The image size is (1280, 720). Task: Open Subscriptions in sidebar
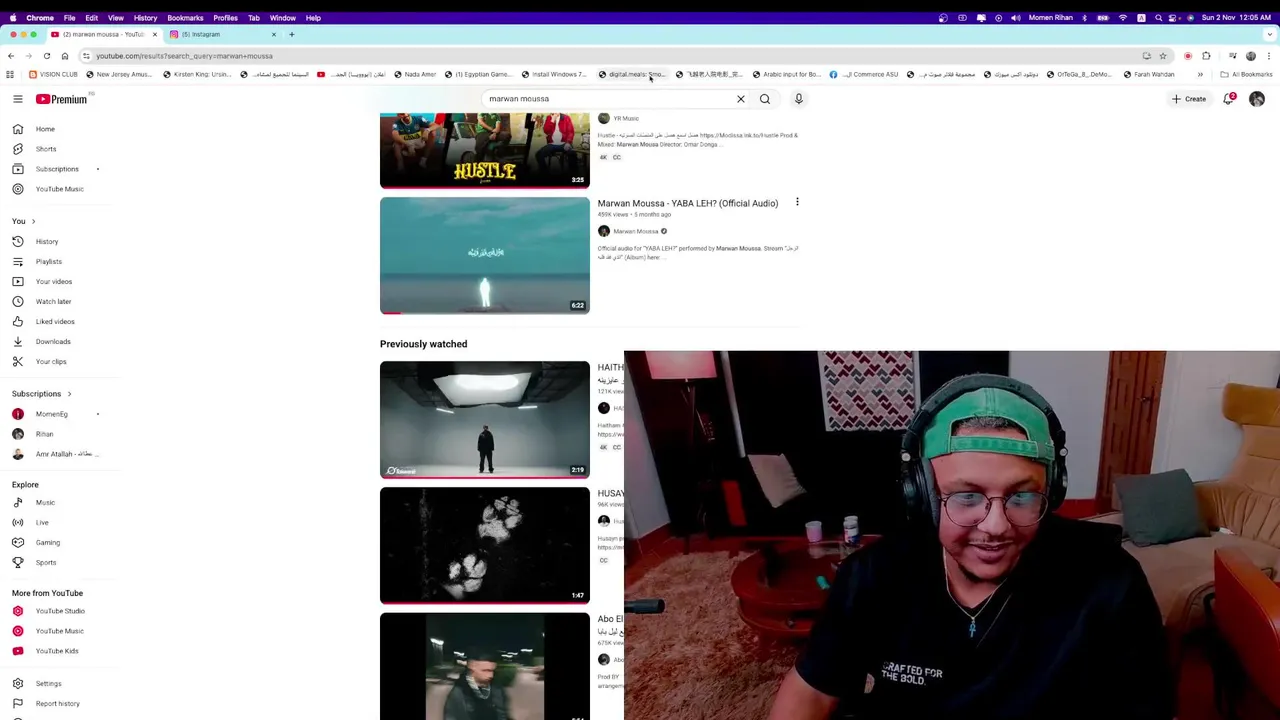tap(57, 169)
